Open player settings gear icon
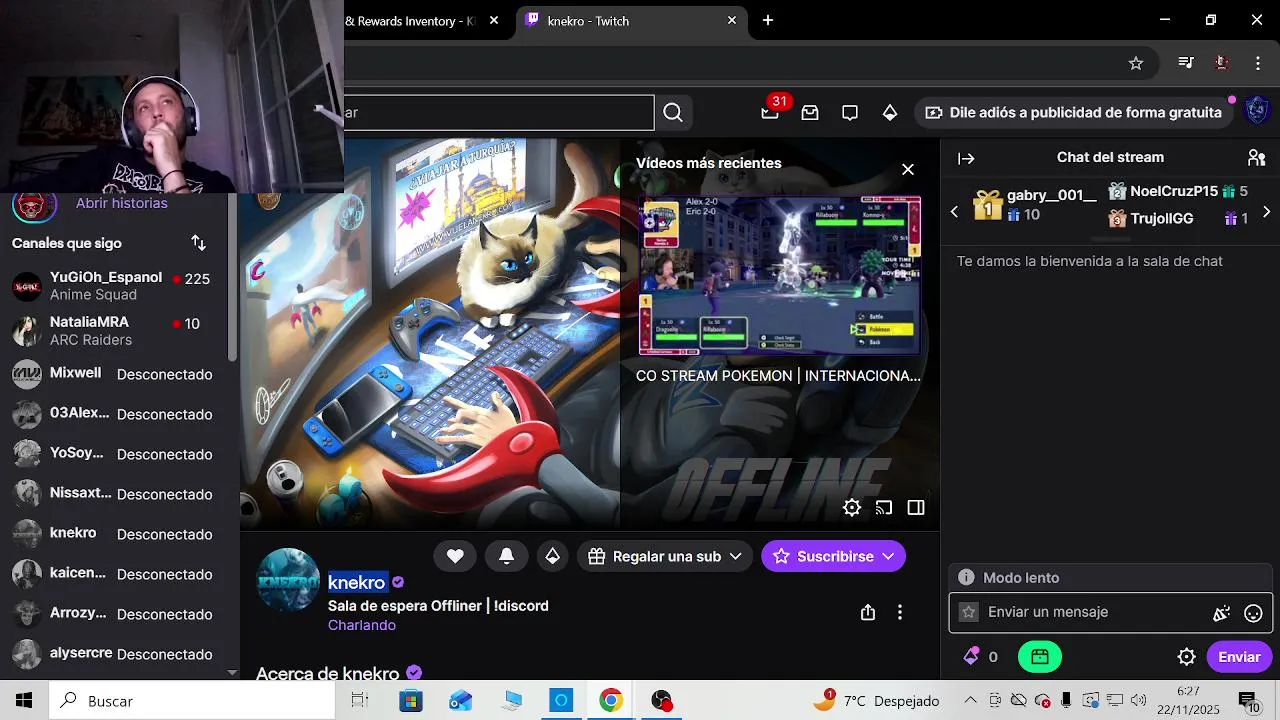1280x720 pixels. 852,508
